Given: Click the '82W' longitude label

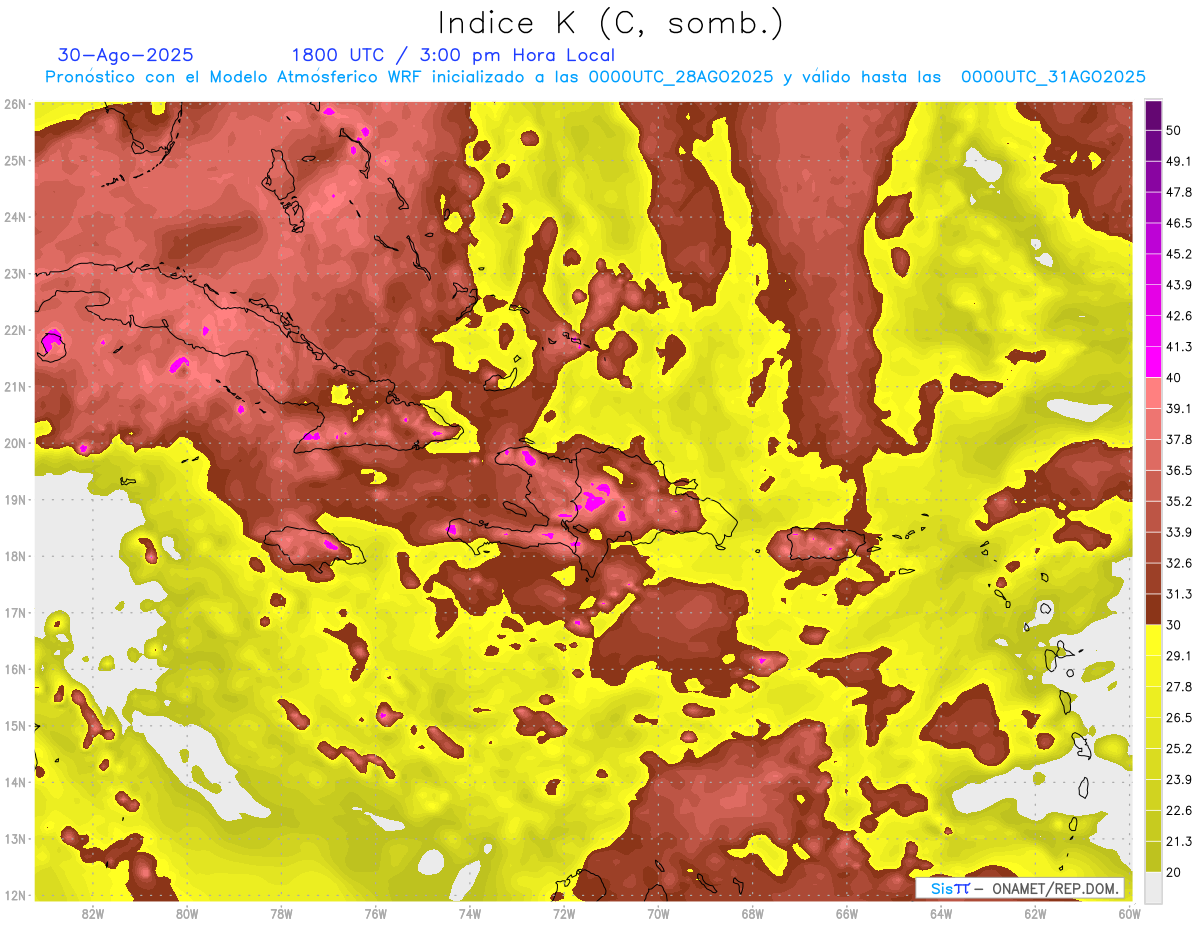Looking at the screenshot, I should click(x=92, y=913).
